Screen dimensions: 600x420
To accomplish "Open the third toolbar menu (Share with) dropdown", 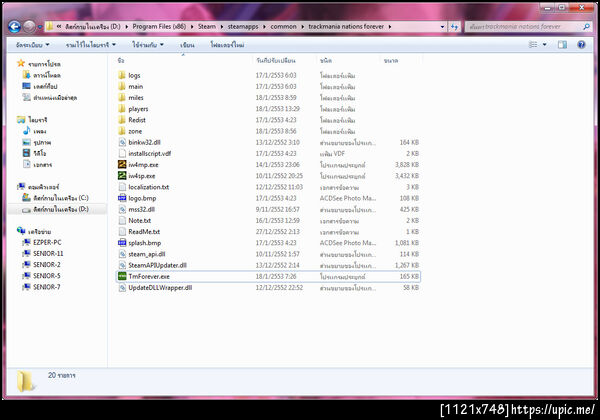I will pyautogui.click(x=148, y=45).
